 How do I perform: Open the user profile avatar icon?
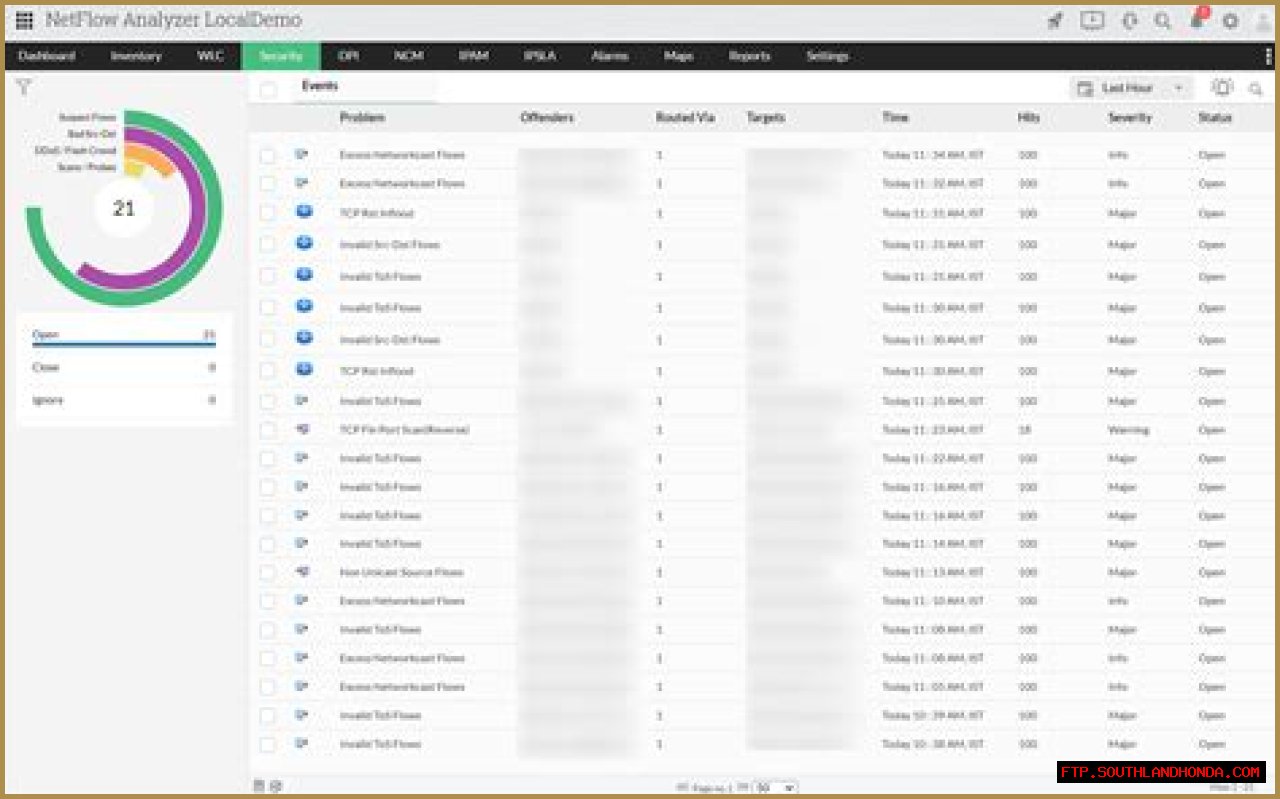click(x=1263, y=21)
